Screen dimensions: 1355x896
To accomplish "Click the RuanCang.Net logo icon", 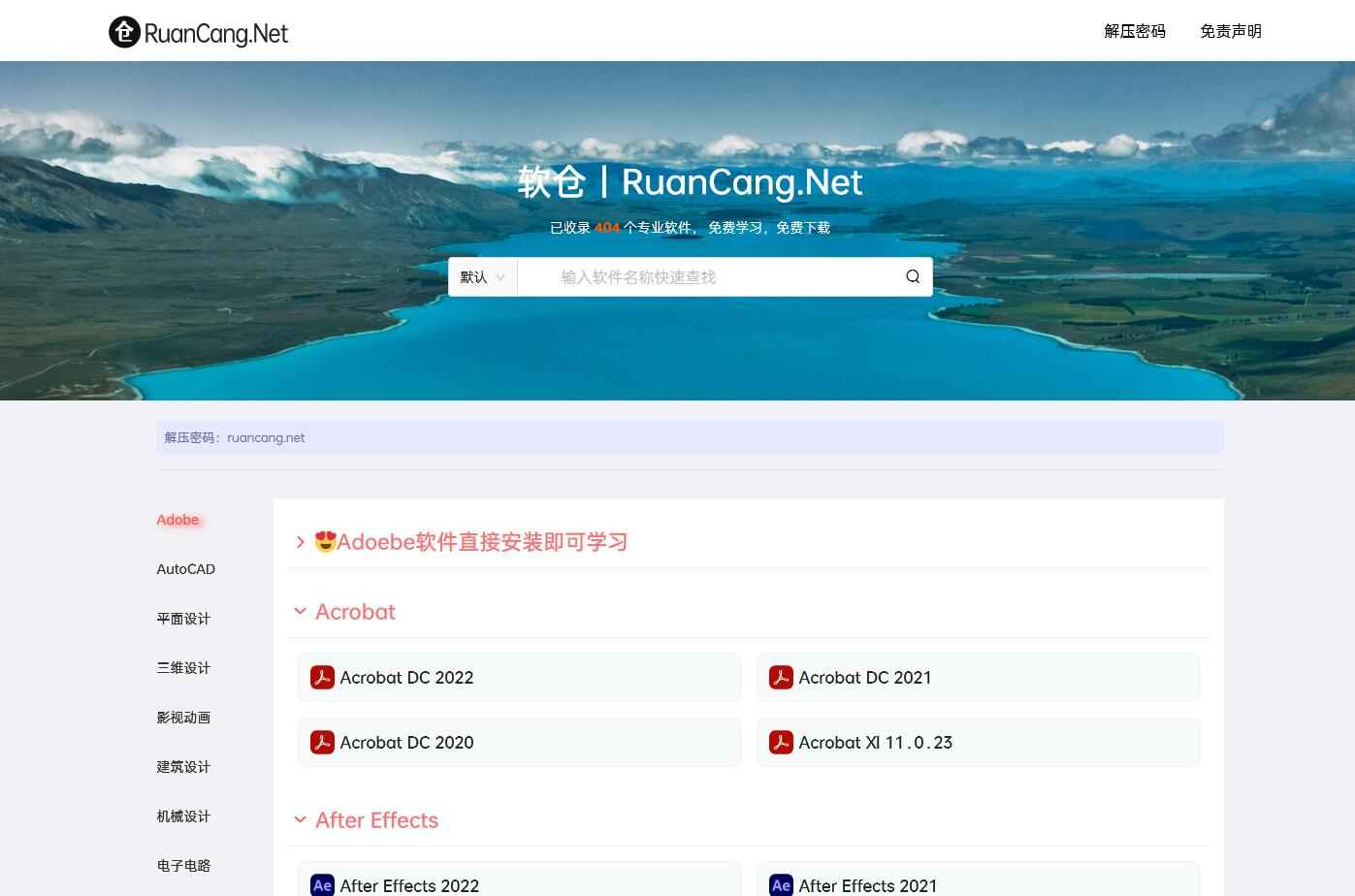I will tap(124, 32).
